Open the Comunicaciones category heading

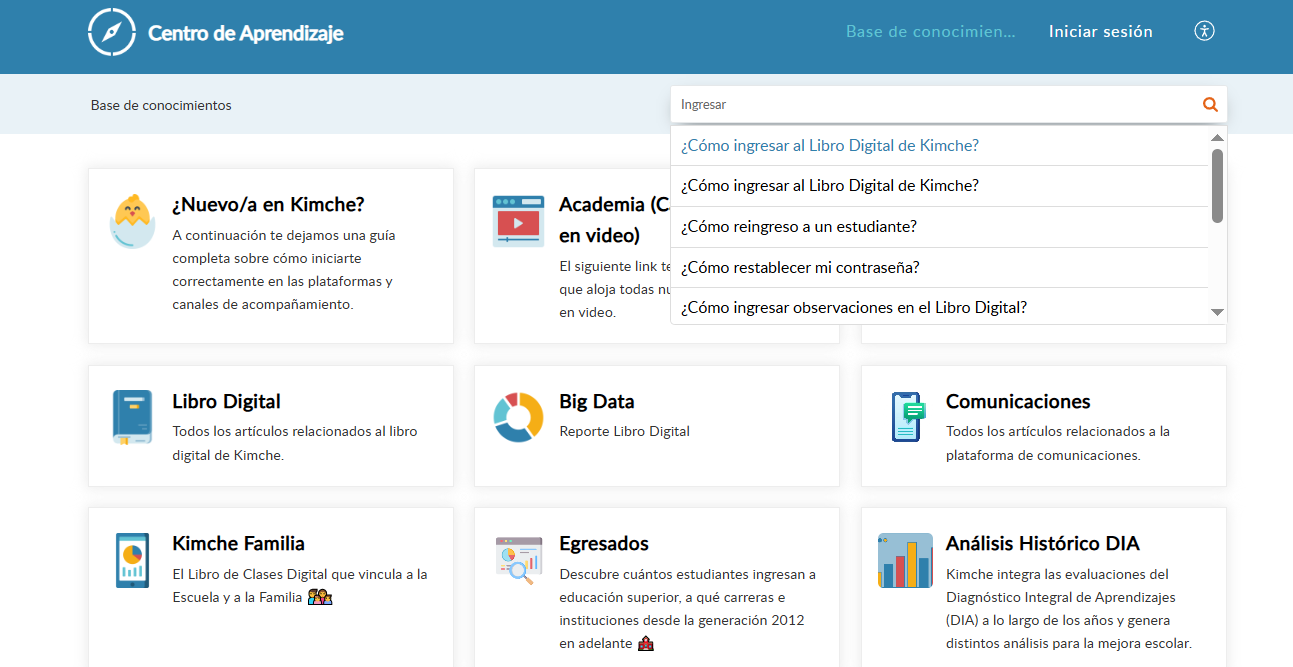click(x=1018, y=401)
